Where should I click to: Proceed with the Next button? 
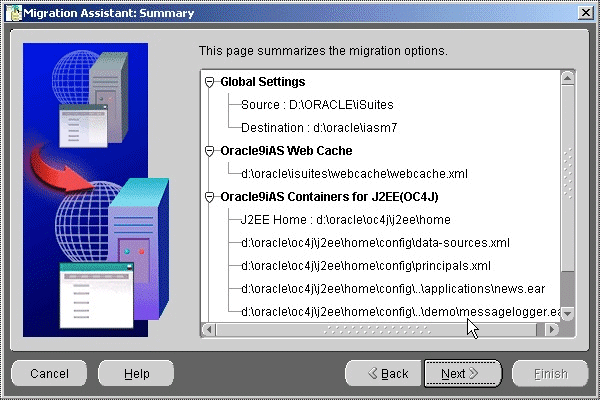(x=463, y=373)
